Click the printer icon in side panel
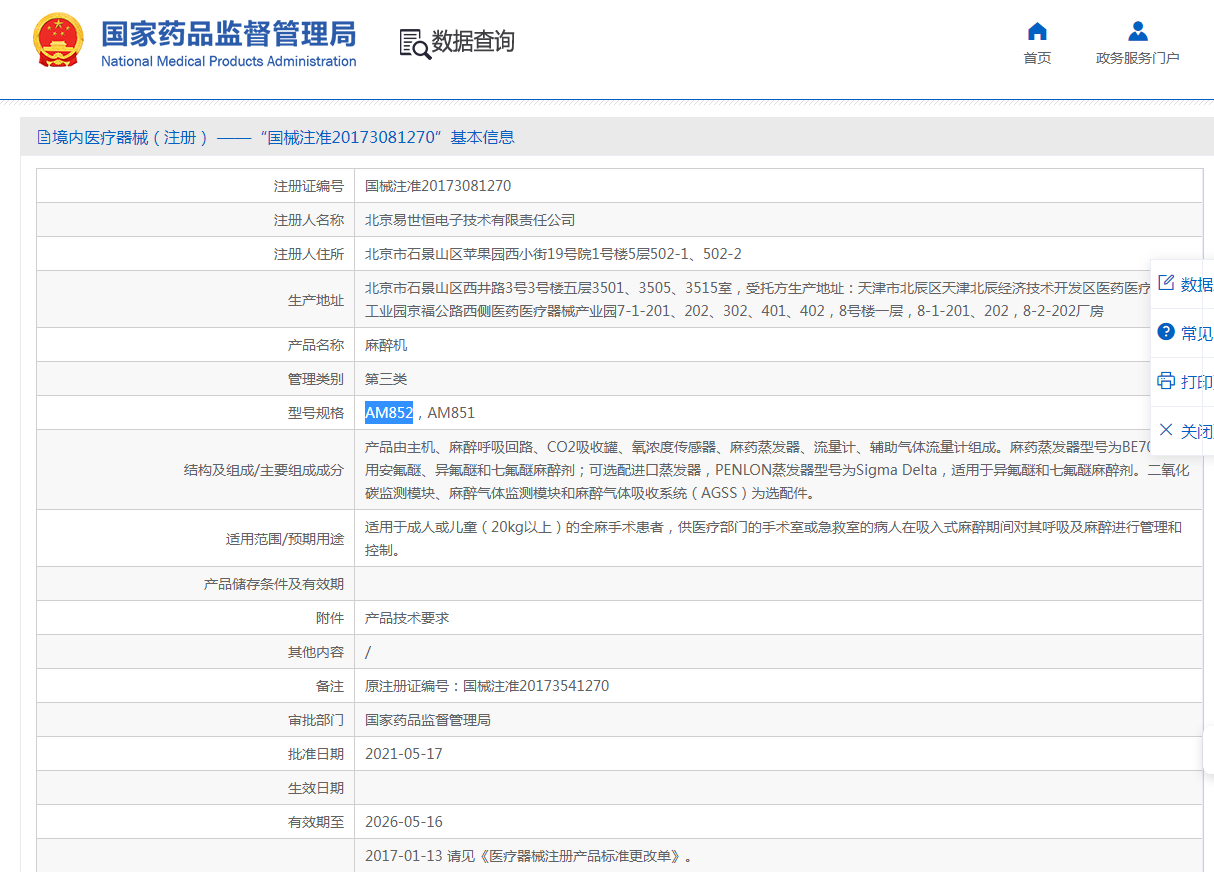 (1166, 381)
